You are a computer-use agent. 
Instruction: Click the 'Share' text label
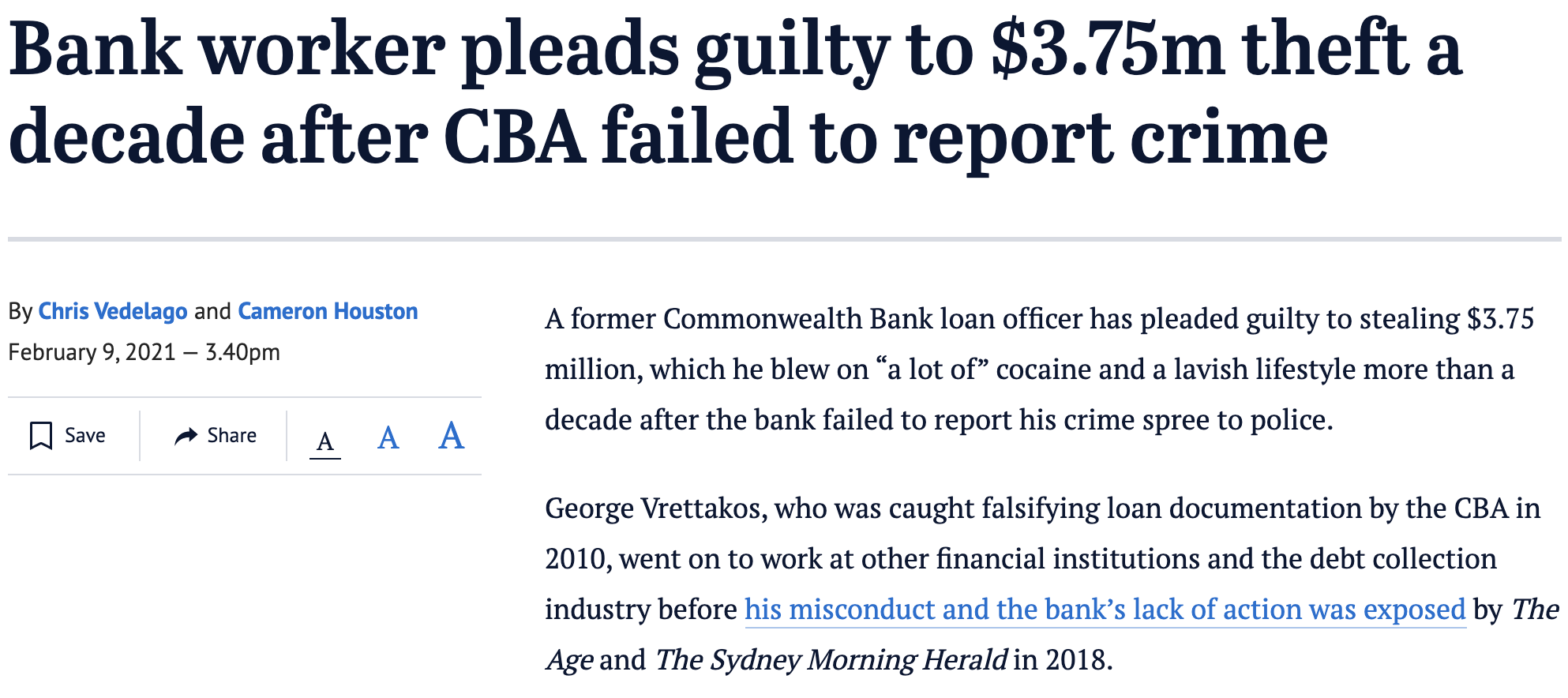coord(231,436)
